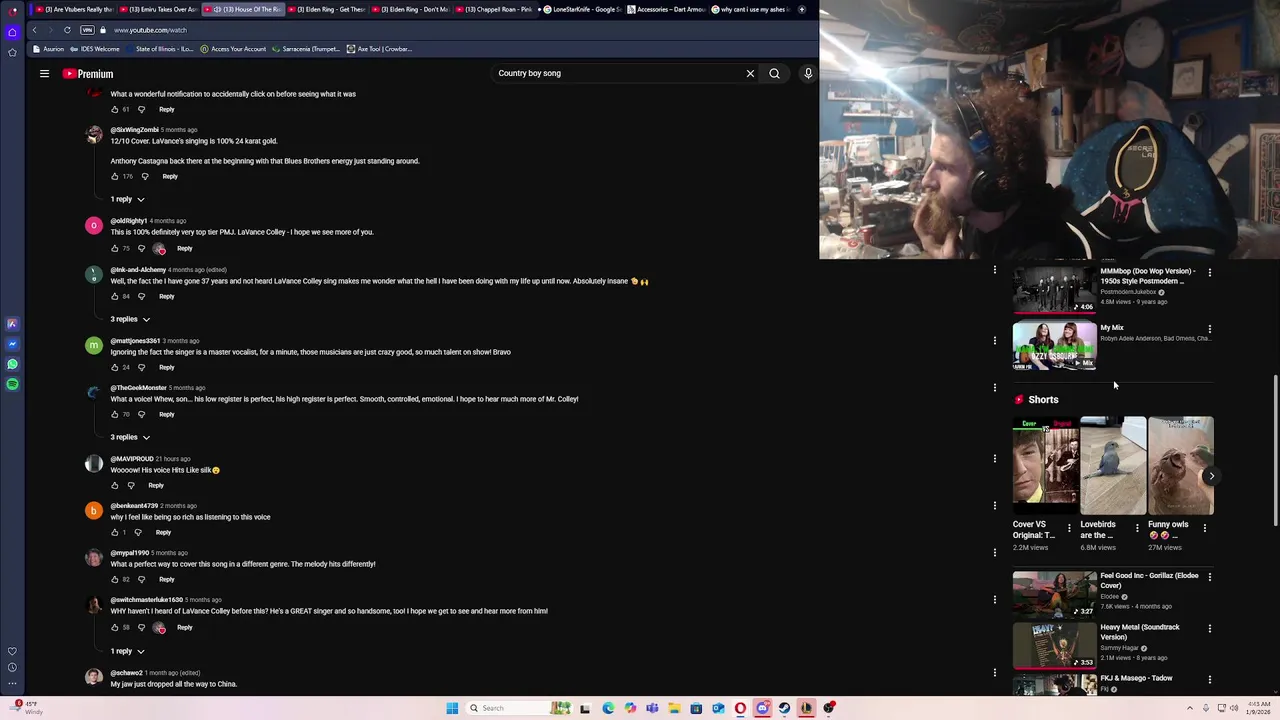This screenshot has height=720, width=1280.
Task: Start voice search with the microphone icon
Action: tap(808, 73)
